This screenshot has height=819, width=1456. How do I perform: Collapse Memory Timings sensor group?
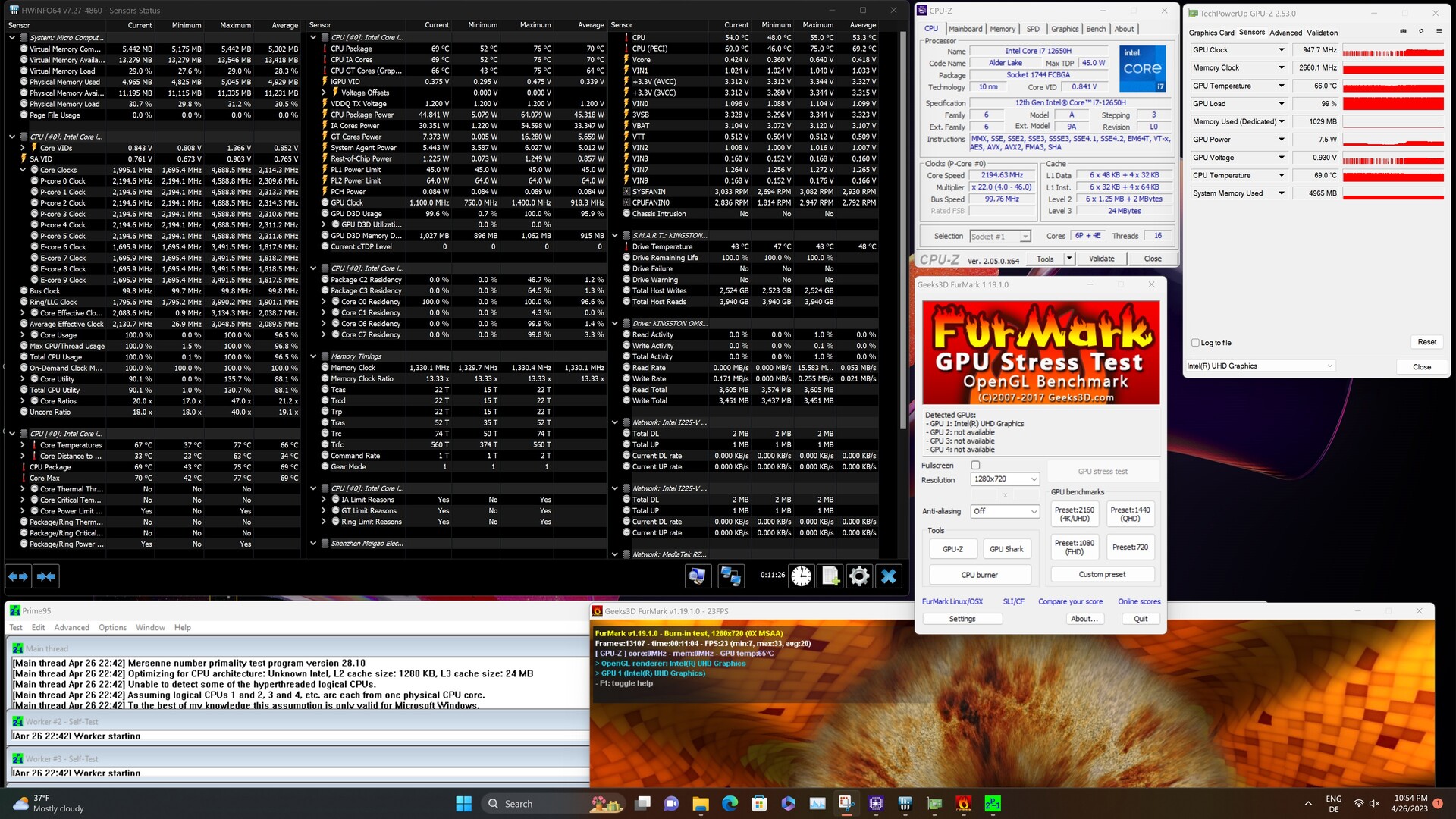[x=313, y=356]
